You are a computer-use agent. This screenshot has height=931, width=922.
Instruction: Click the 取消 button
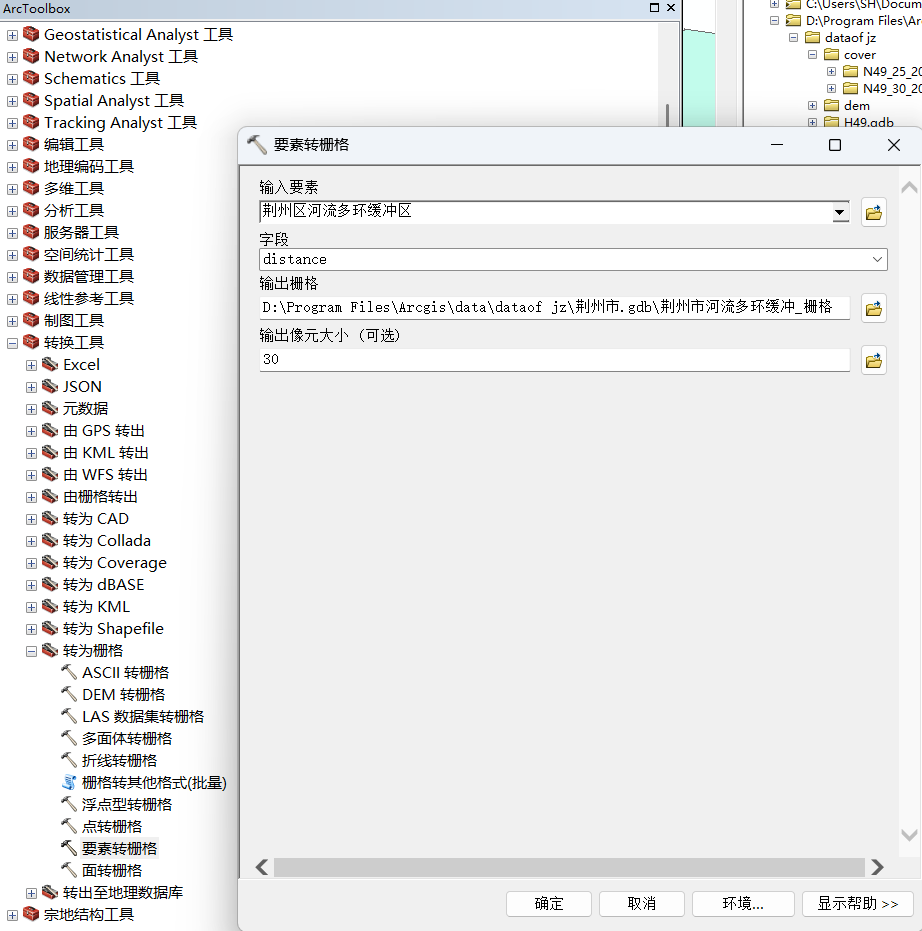coord(642,904)
